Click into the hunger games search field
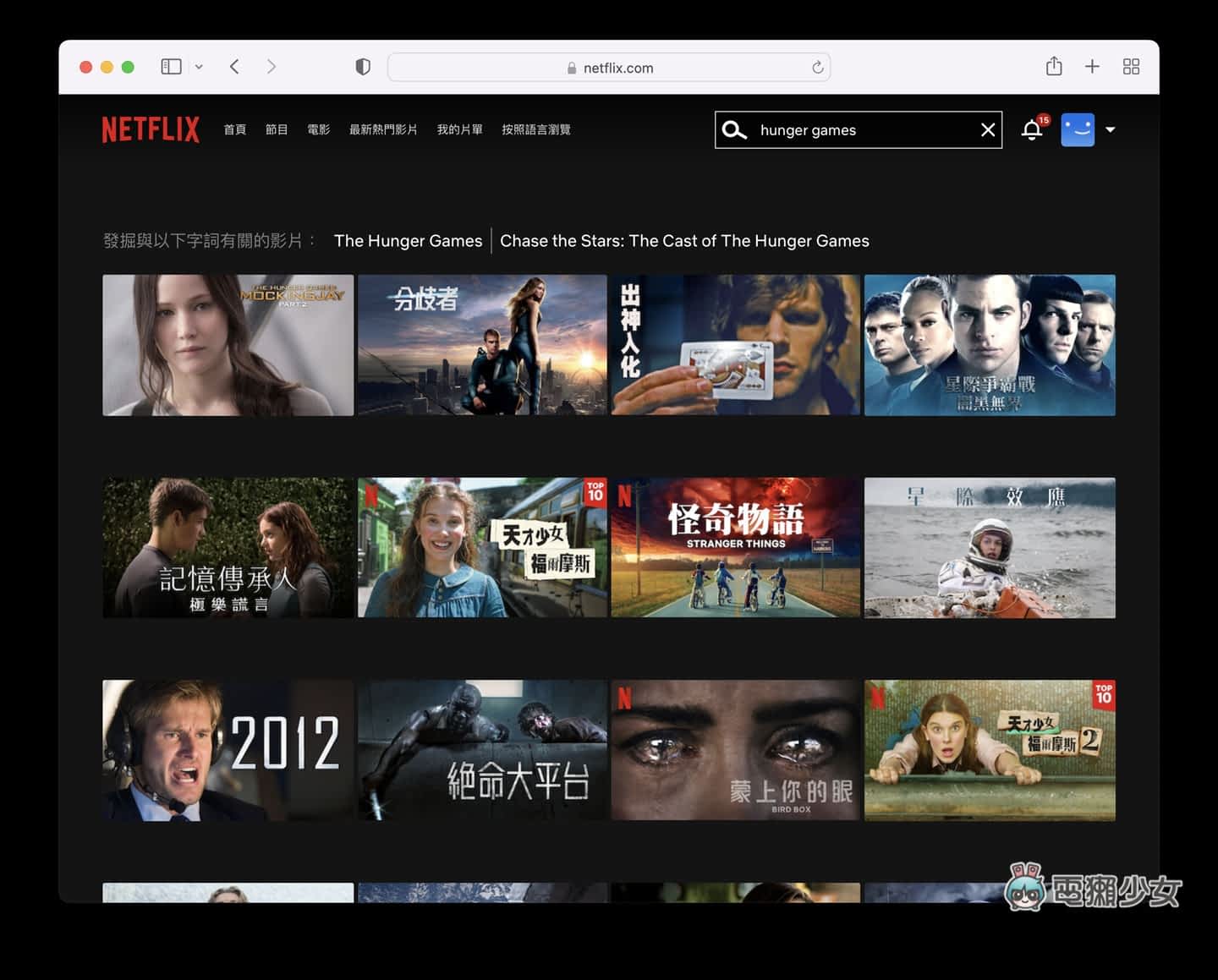Screen dimensions: 1218x980 (863, 130)
